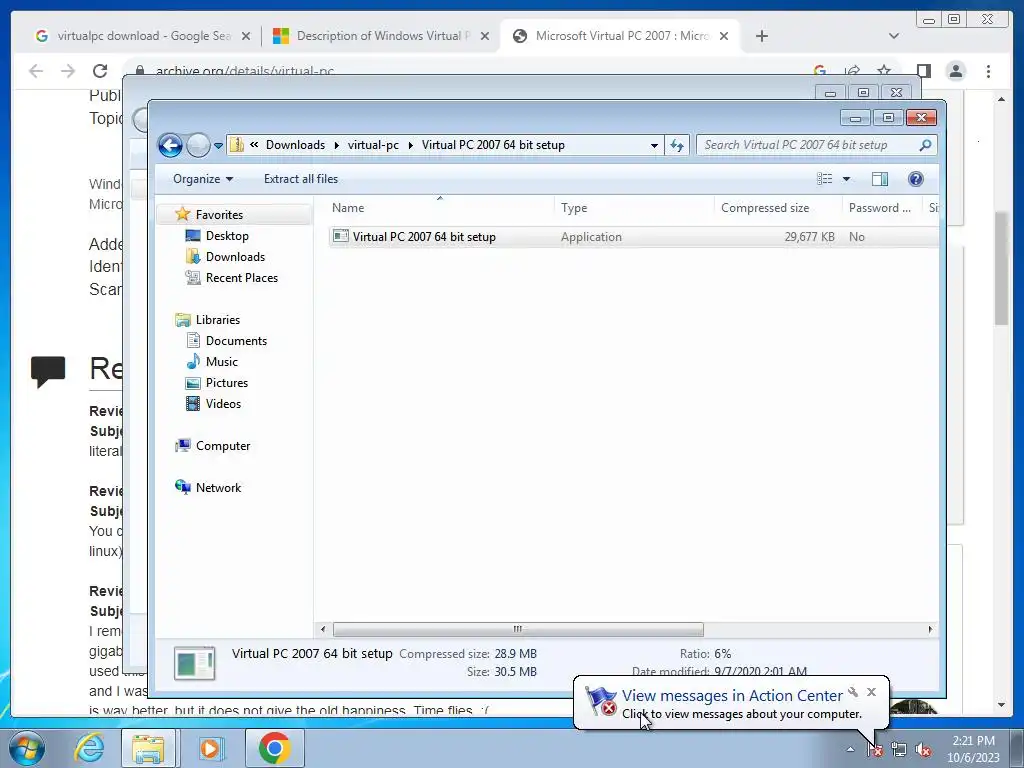
Task: Select Computer in navigation pane
Action: click(x=223, y=446)
